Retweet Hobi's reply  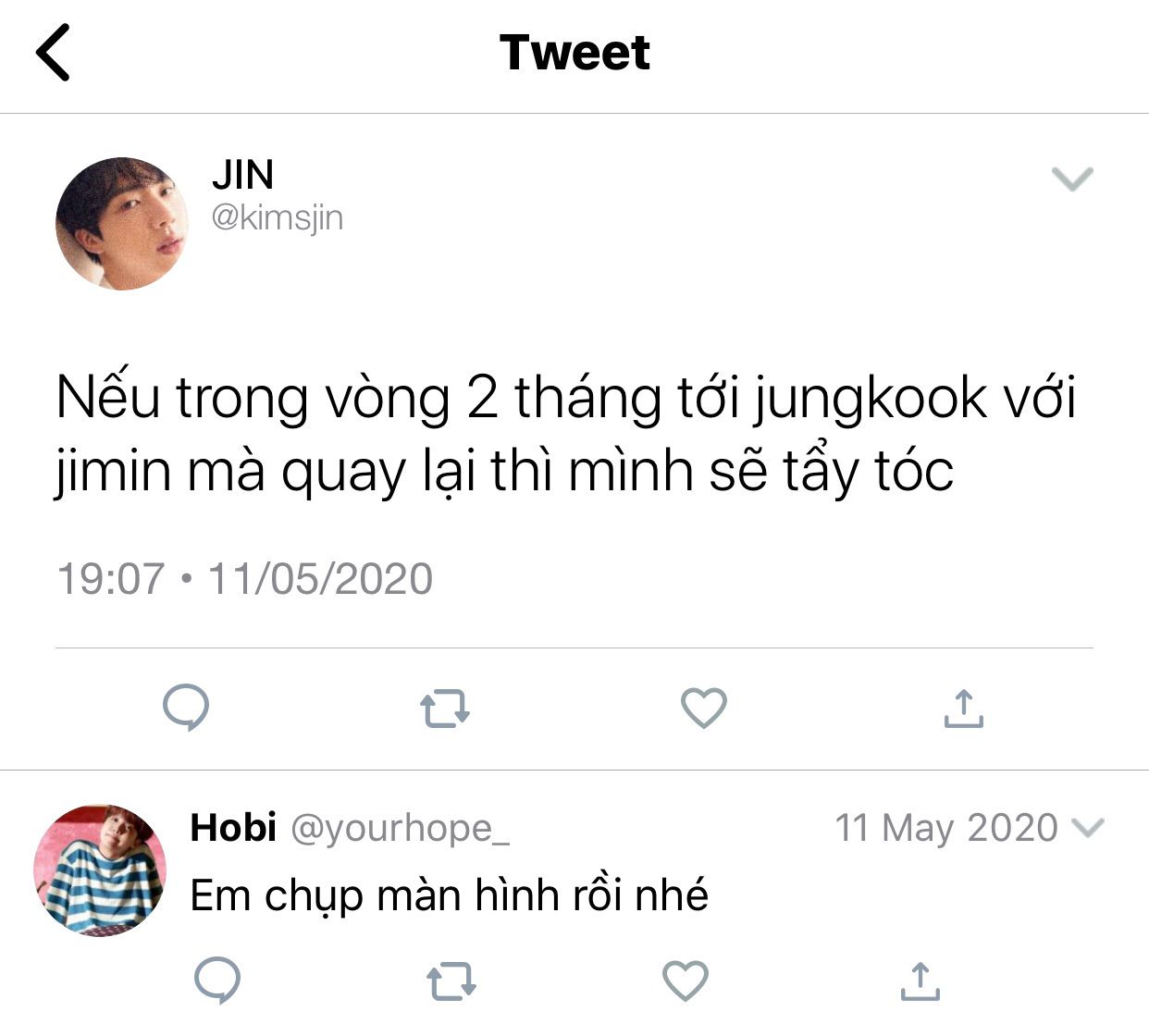[x=451, y=981]
